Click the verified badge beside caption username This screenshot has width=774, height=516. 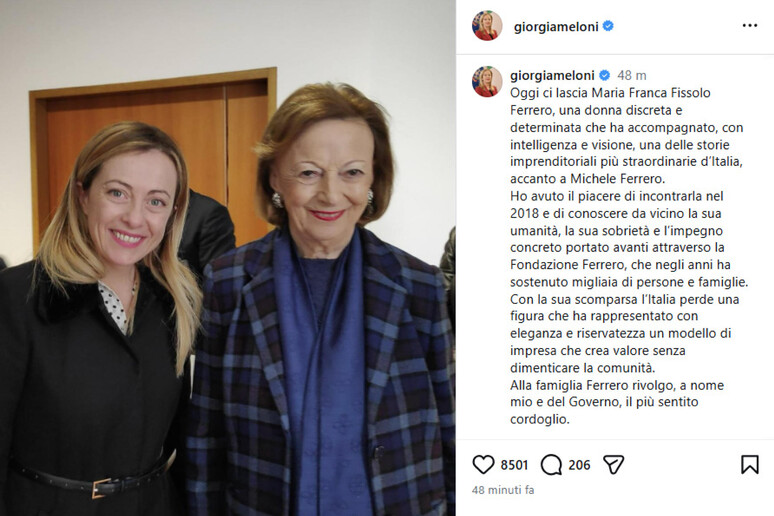click(604, 75)
